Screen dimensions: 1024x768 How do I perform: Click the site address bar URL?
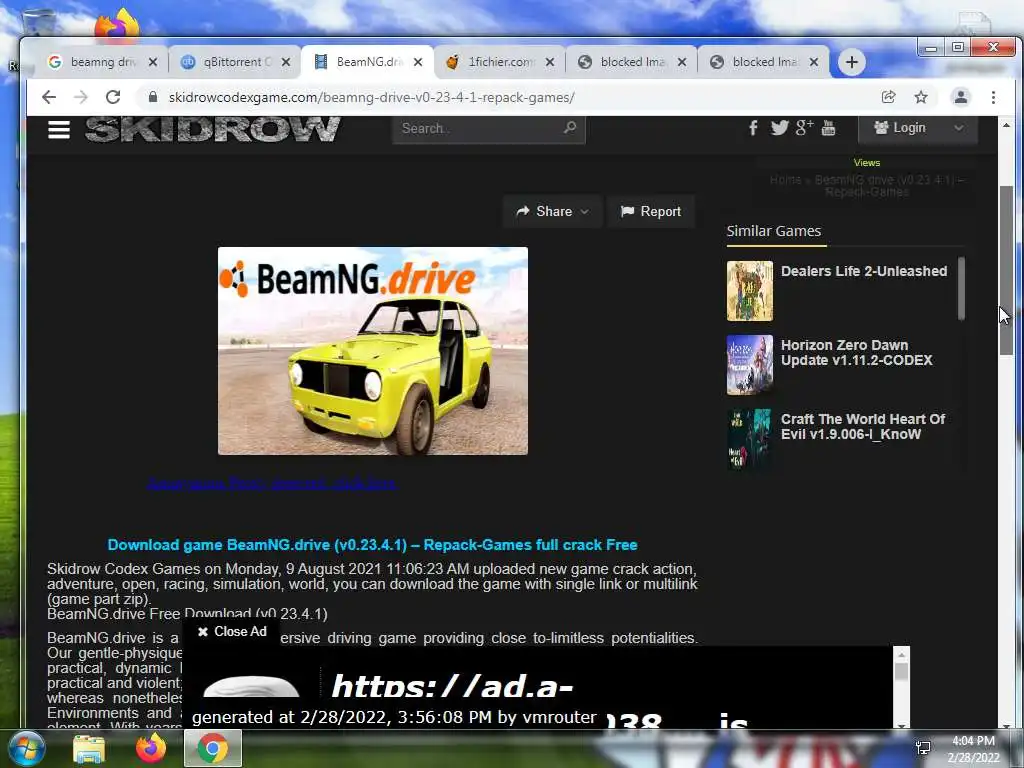(x=372, y=97)
